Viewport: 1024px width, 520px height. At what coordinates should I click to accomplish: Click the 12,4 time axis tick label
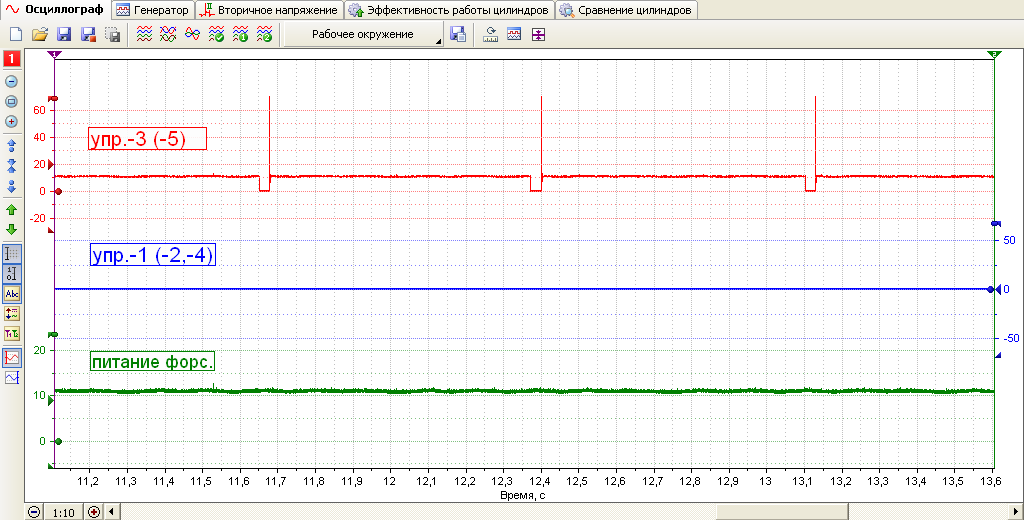[x=540, y=481]
